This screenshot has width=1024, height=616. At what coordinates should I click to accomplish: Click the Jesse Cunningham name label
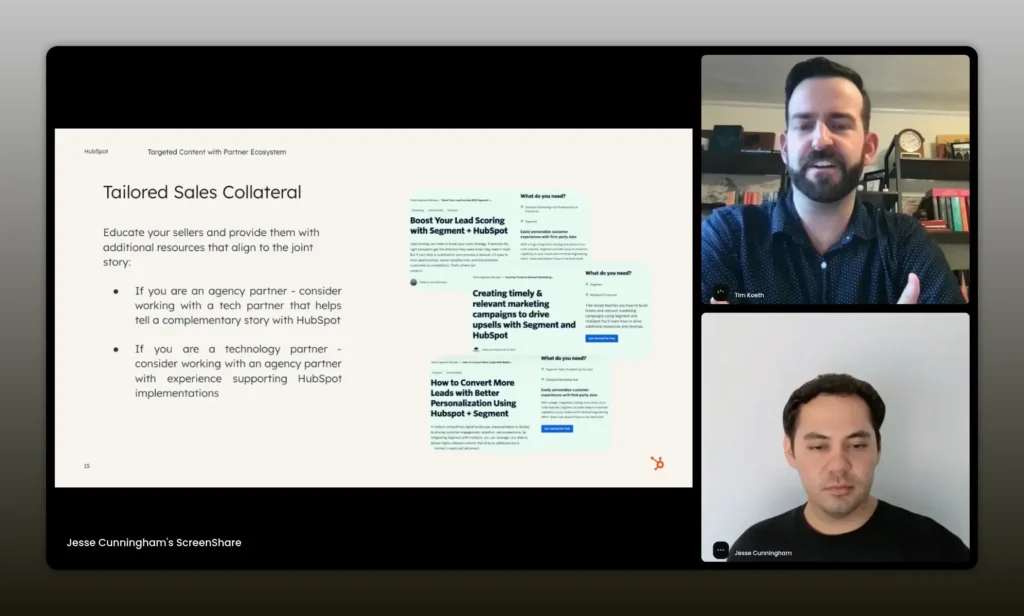pos(762,552)
